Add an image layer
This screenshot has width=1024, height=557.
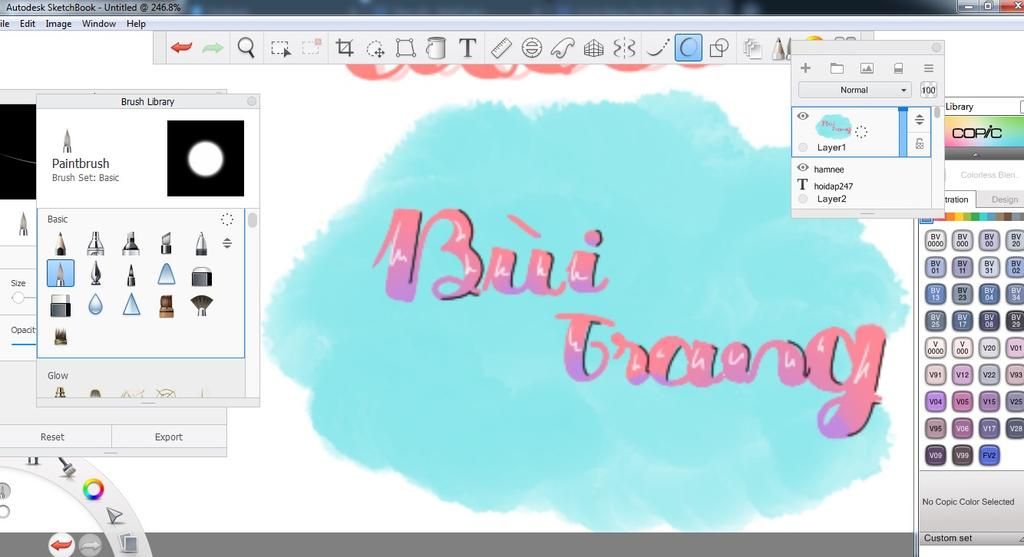point(867,68)
